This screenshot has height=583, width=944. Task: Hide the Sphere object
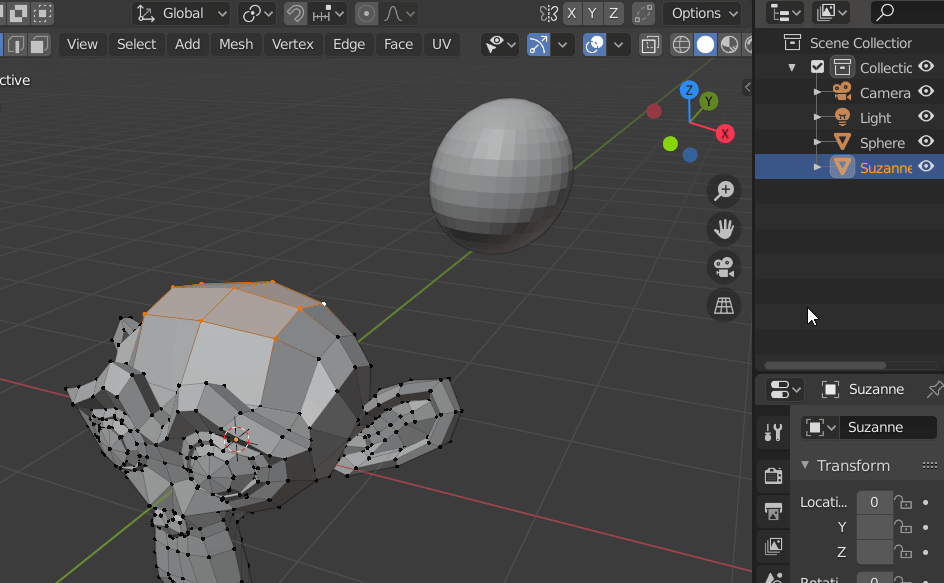pos(926,142)
